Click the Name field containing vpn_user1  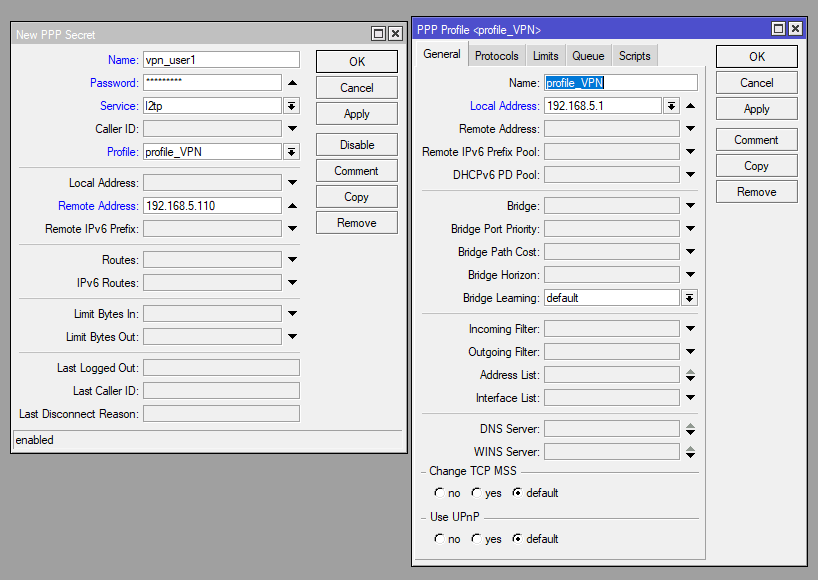[221, 60]
